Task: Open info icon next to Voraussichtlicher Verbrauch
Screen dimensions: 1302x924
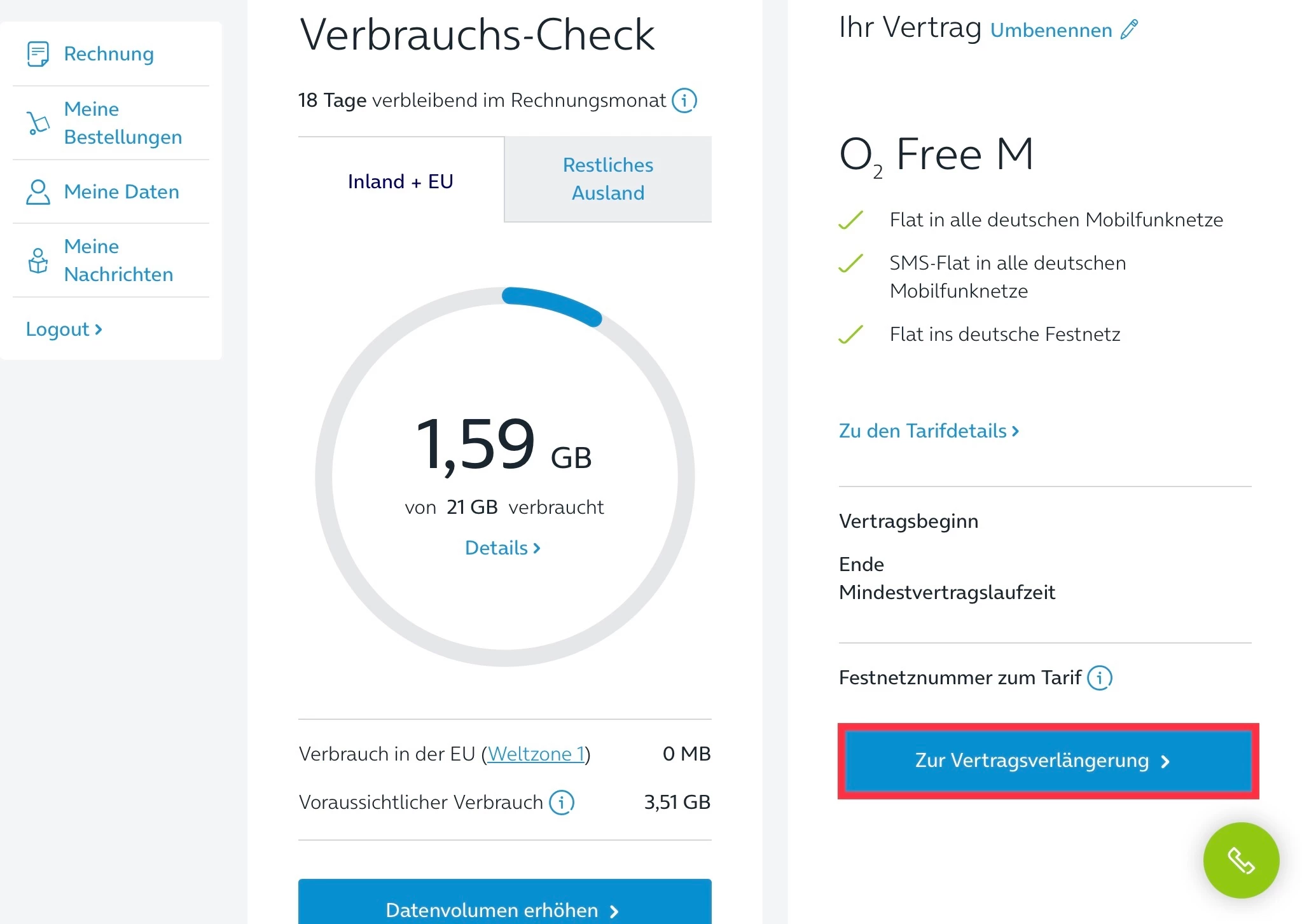Action: tap(562, 802)
